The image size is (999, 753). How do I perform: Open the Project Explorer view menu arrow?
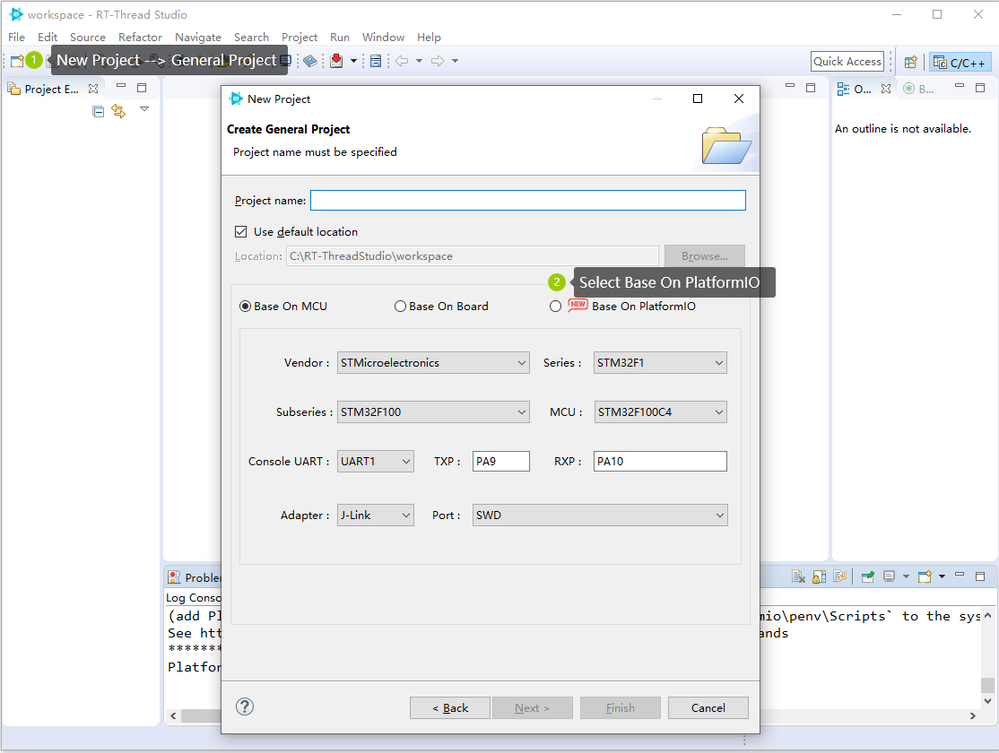(145, 109)
